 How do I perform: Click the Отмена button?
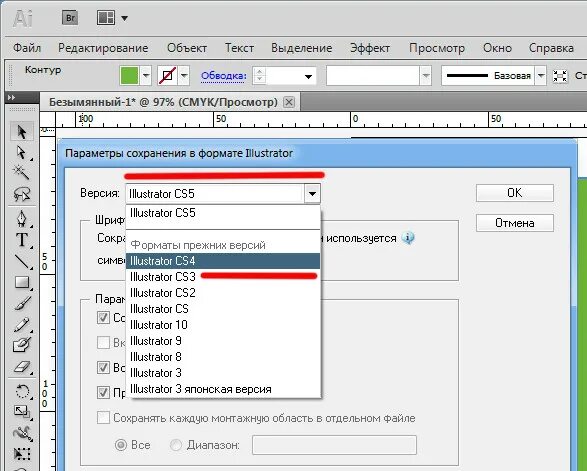[515, 223]
